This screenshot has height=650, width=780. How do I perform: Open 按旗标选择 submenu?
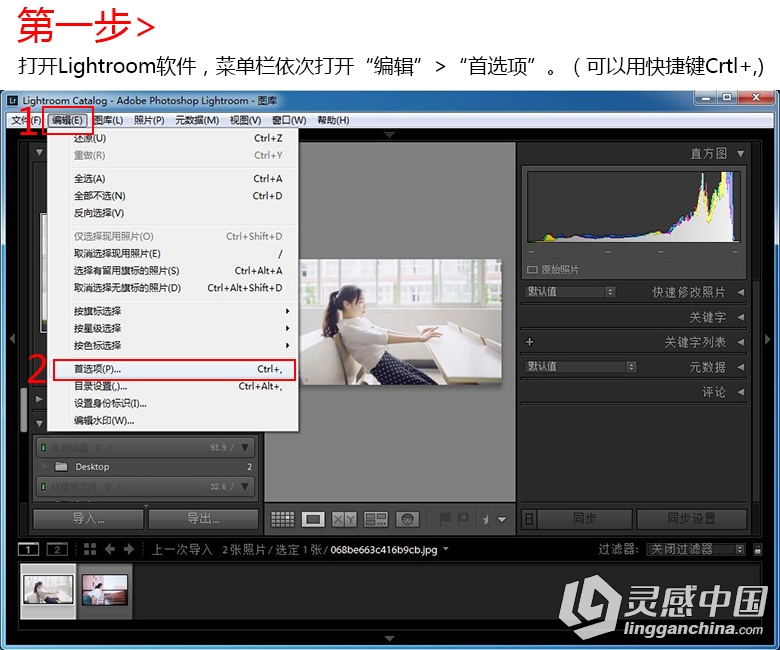174,311
